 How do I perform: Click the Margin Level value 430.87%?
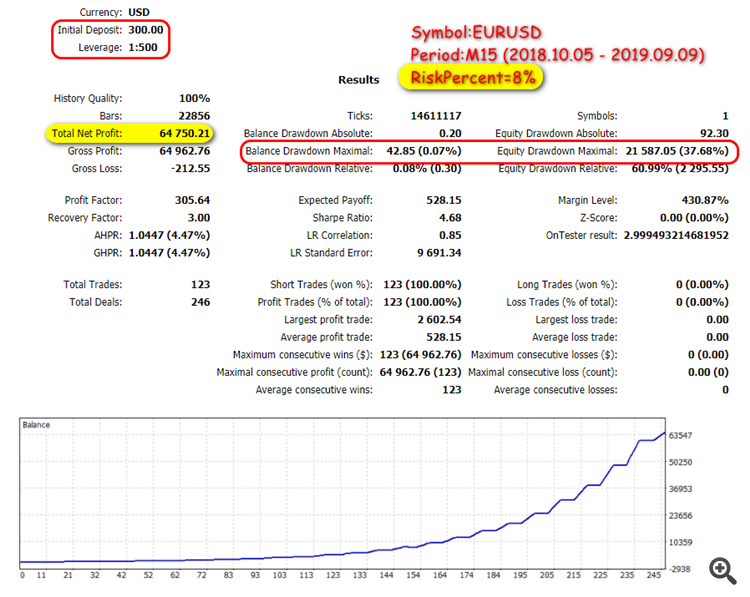(x=705, y=200)
